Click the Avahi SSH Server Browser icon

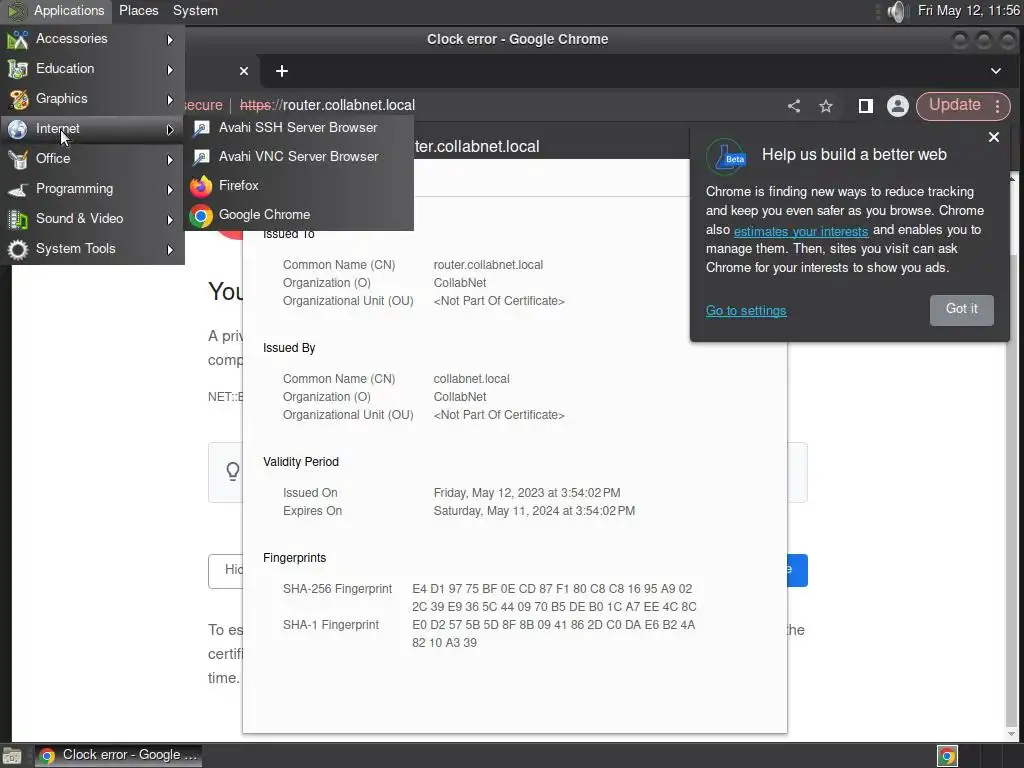pos(201,129)
